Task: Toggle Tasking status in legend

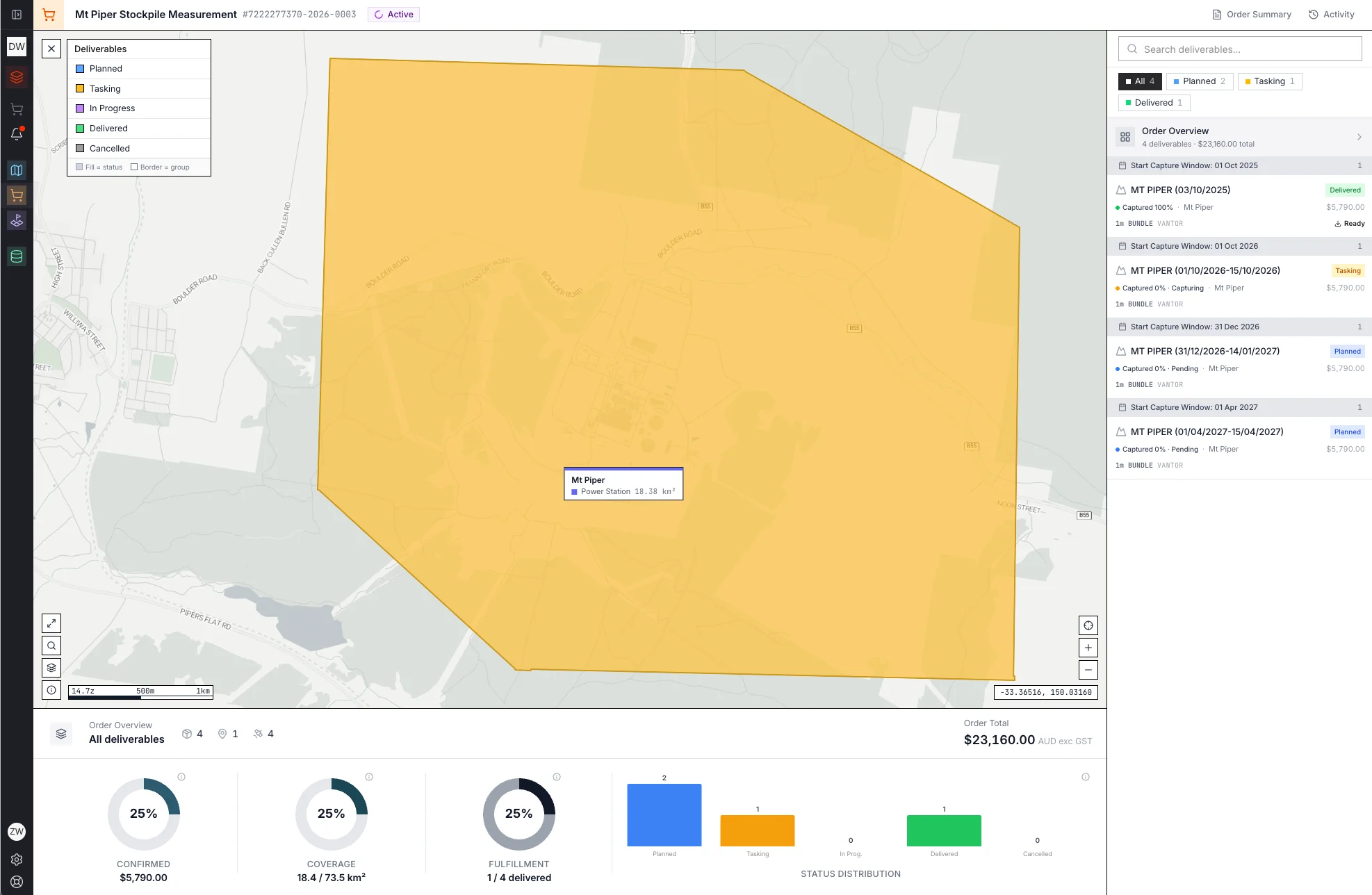Action: click(139, 89)
